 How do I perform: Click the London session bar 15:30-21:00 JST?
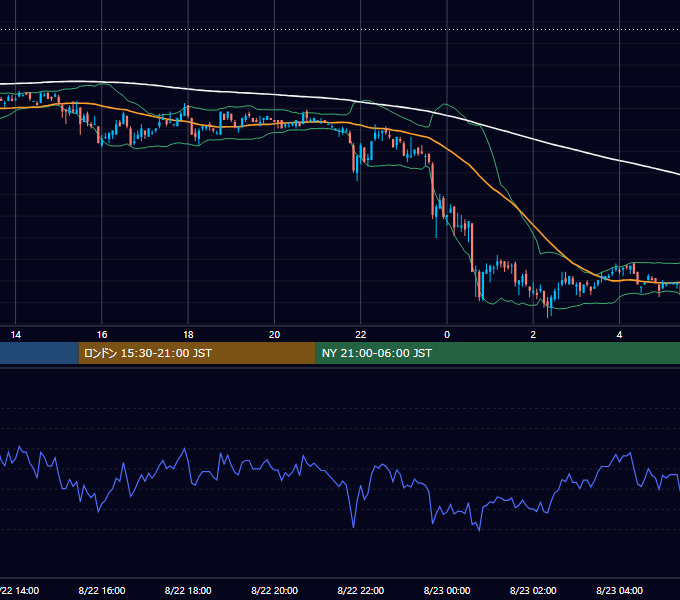(x=197, y=353)
